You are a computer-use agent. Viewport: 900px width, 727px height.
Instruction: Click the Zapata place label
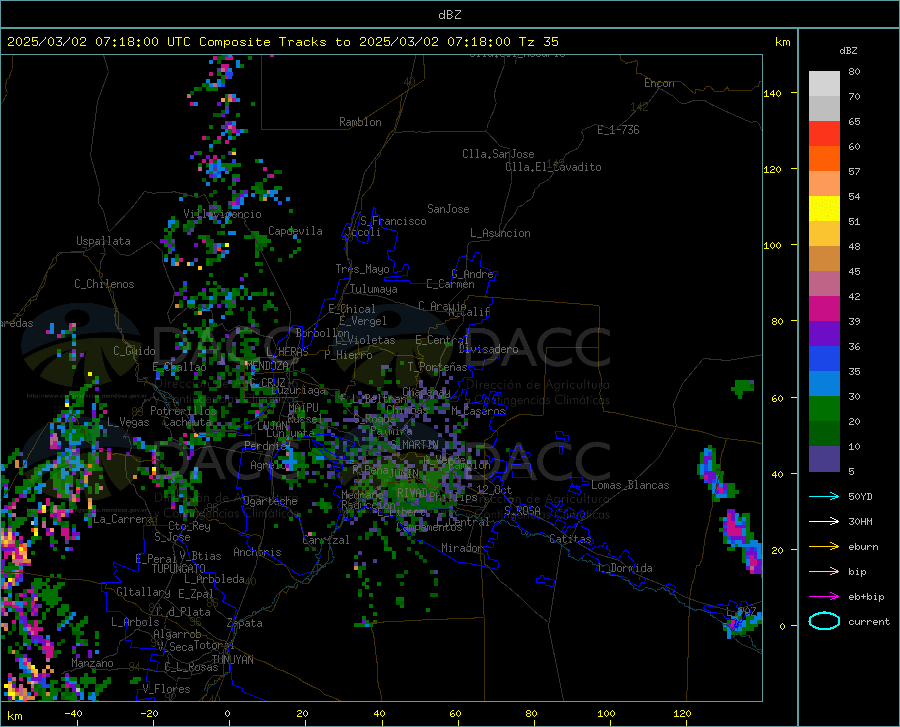point(245,623)
